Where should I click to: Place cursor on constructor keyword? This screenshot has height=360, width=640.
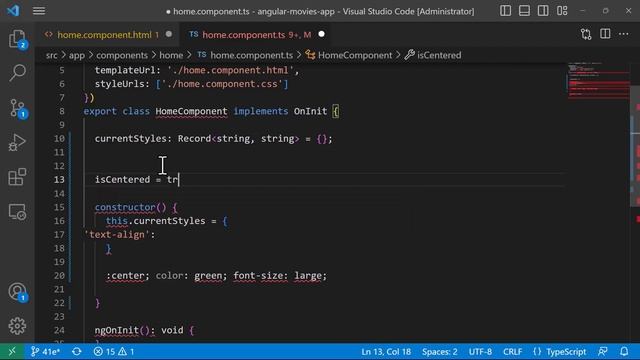coord(125,207)
